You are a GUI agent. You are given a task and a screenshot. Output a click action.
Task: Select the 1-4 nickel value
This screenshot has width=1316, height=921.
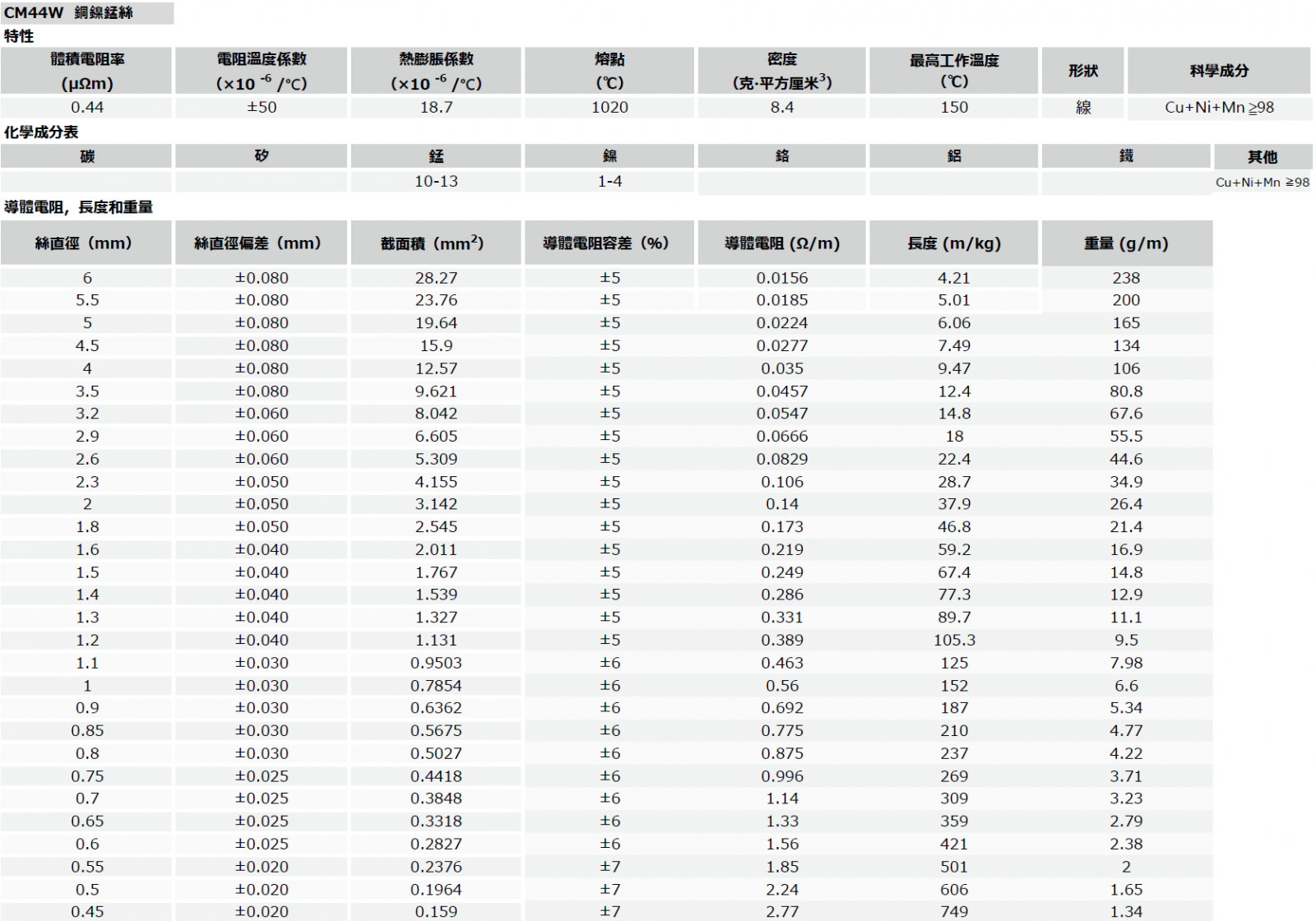pos(609,181)
